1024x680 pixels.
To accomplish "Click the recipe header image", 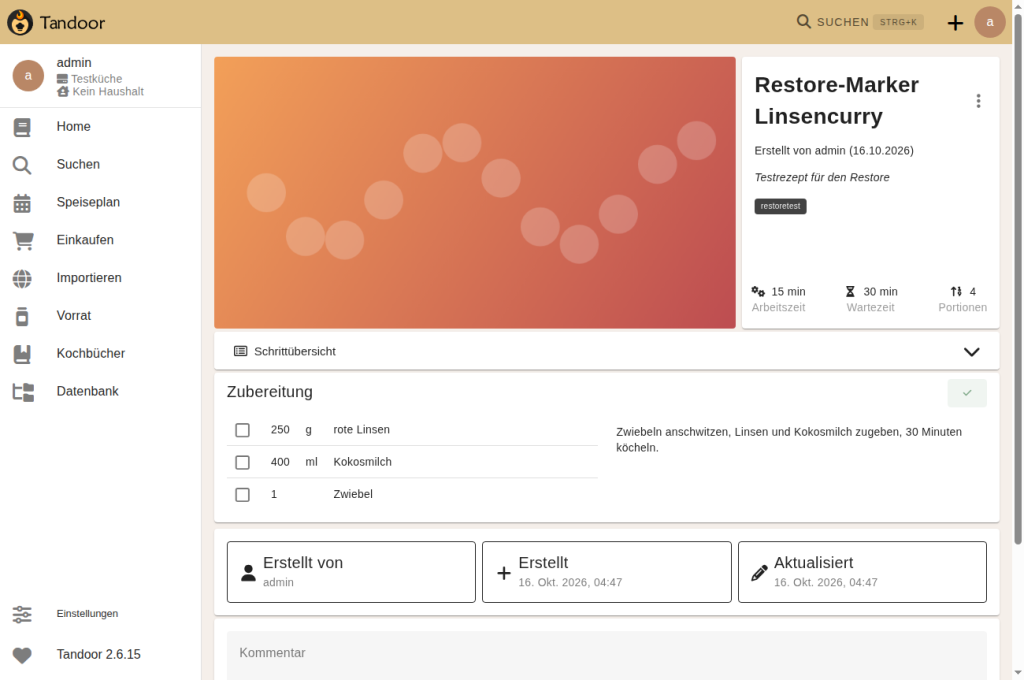I will coord(475,193).
